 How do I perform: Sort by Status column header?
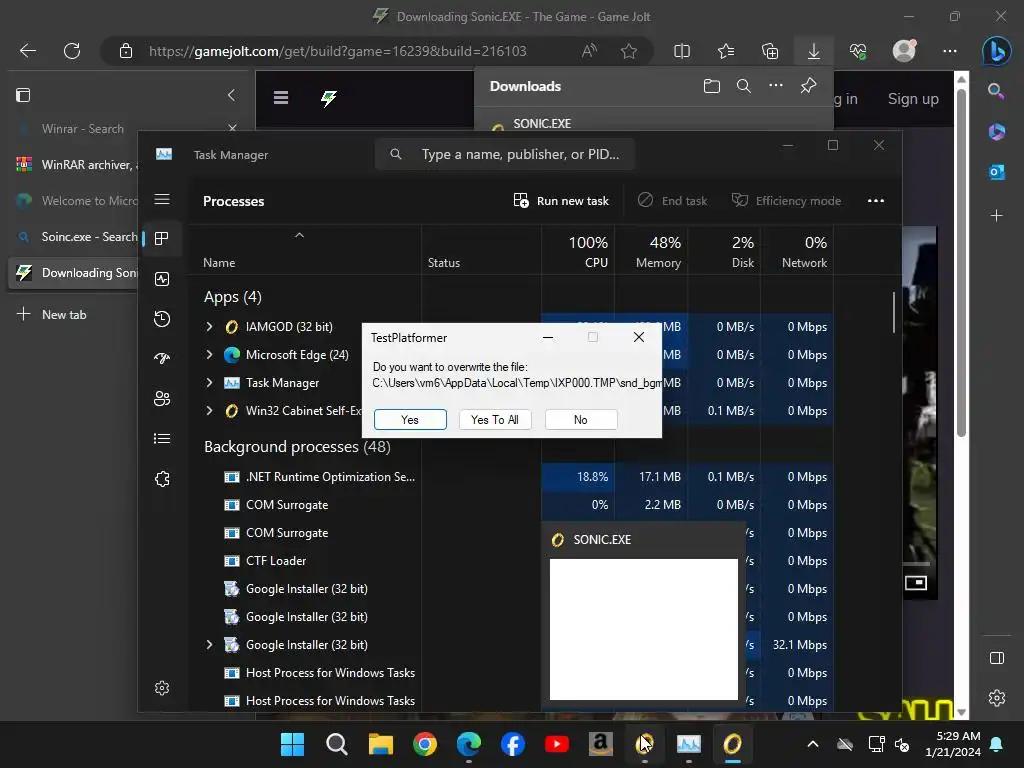click(x=481, y=251)
